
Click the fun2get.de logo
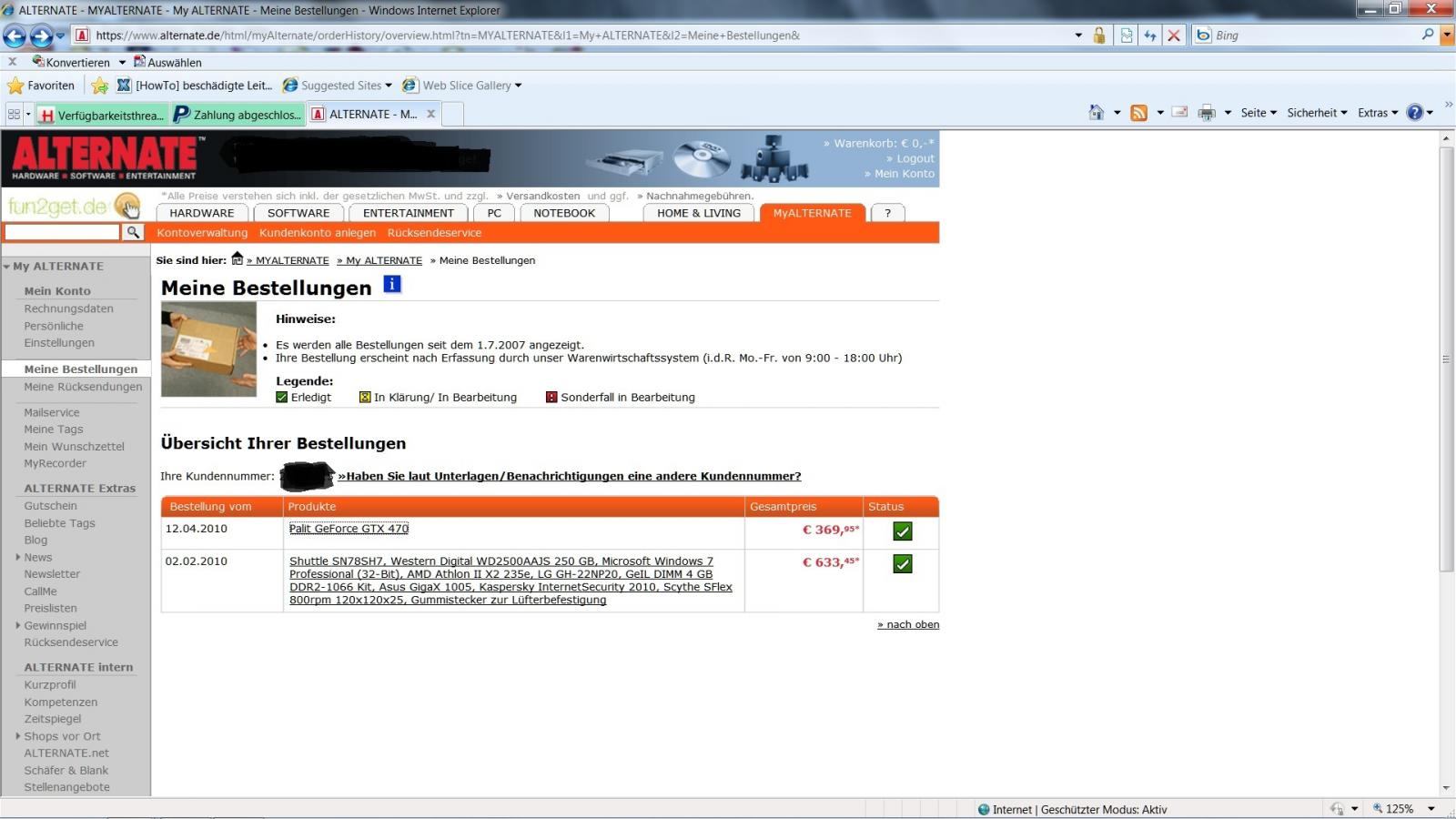point(75,207)
